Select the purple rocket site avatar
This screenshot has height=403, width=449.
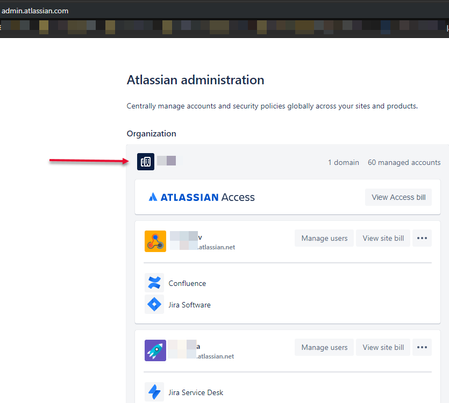[155, 350]
